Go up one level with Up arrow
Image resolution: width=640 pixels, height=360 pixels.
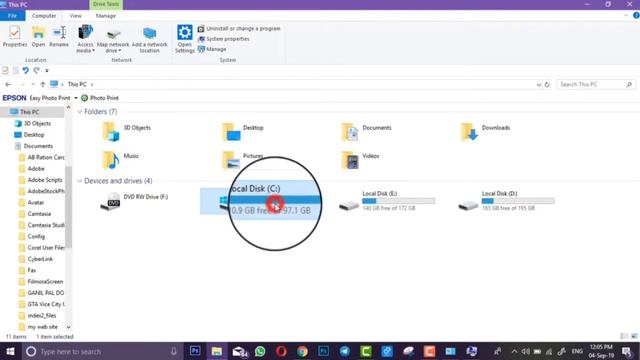pyautogui.click(x=43, y=84)
